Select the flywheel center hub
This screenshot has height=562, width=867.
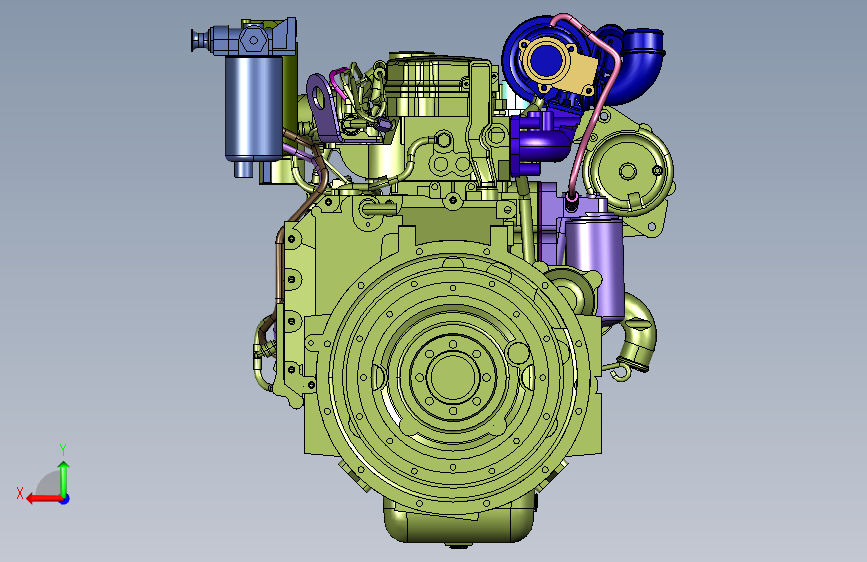tap(453, 376)
